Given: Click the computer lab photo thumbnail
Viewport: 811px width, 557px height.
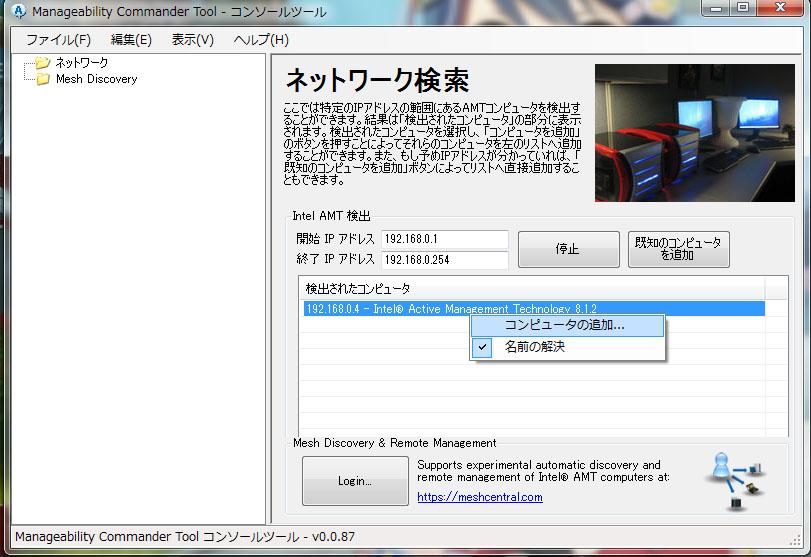Looking at the screenshot, I should click(695, 133).
